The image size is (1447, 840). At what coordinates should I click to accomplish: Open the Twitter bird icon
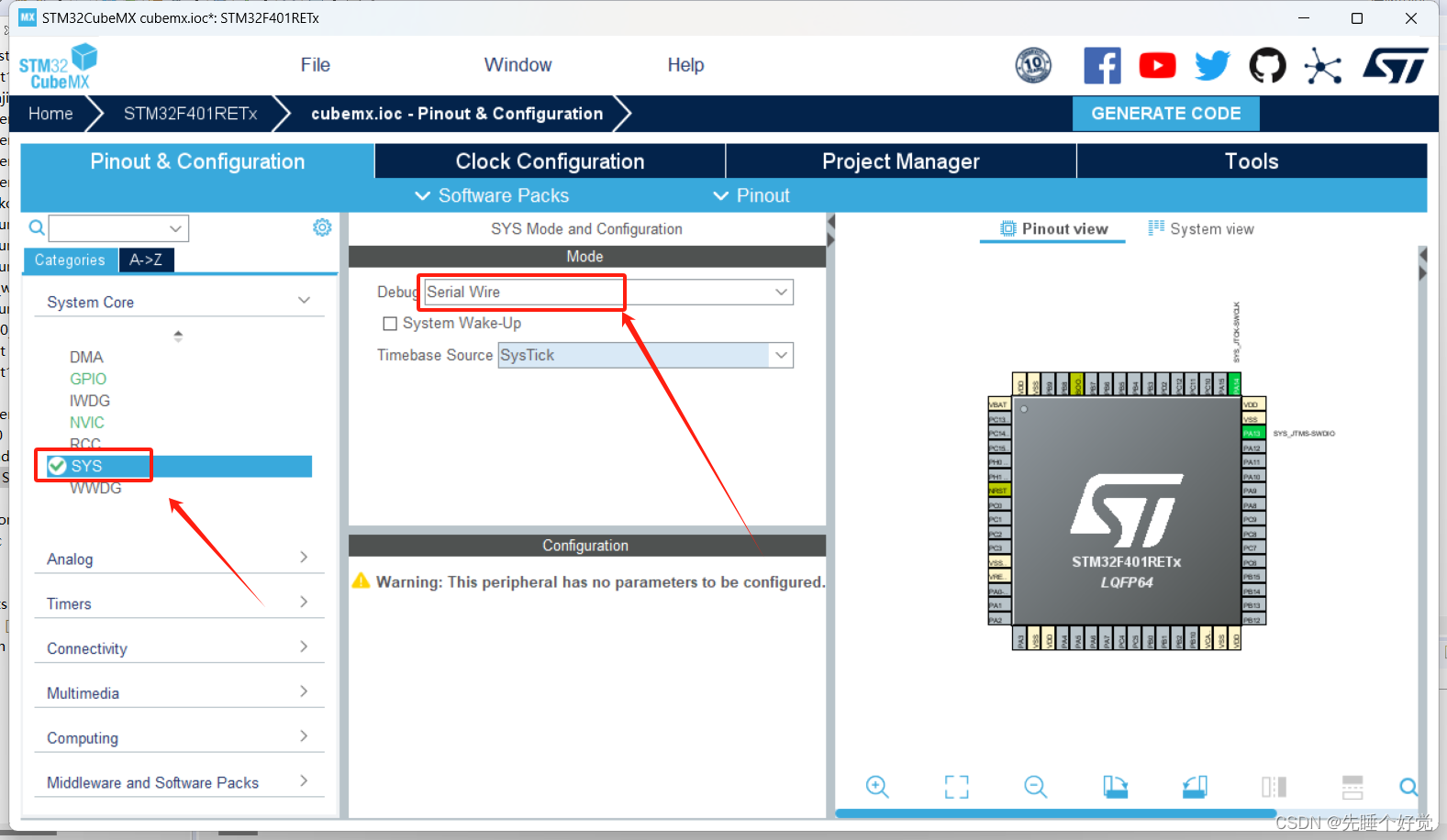click(x=1212, y=65)
